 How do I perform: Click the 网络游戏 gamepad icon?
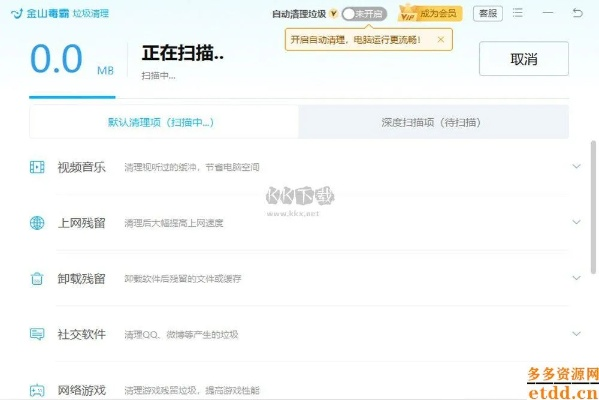coord(37,390)
